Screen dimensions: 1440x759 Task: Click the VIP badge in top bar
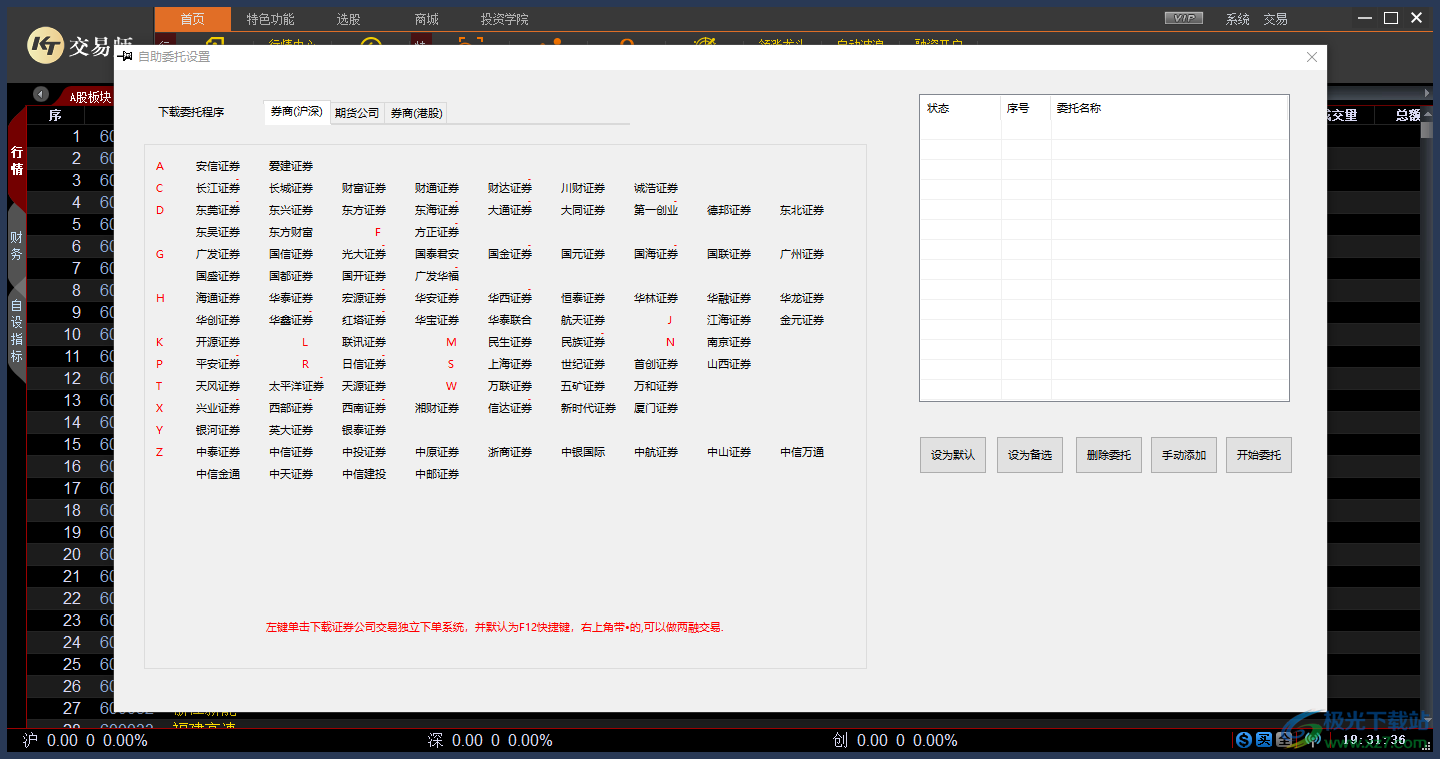1184,18
